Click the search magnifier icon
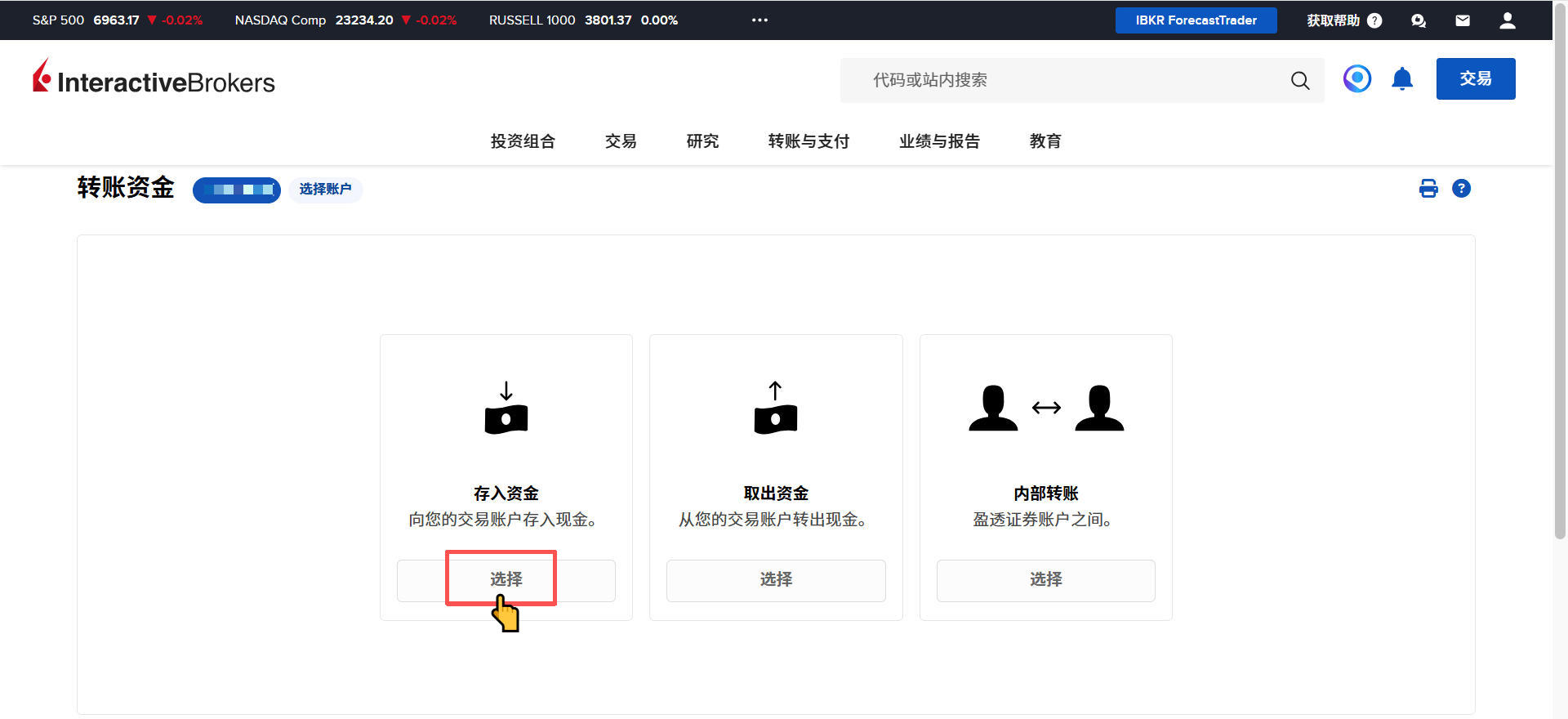The height and width of the screenshot is (719, 1568). pos(1299,80)
